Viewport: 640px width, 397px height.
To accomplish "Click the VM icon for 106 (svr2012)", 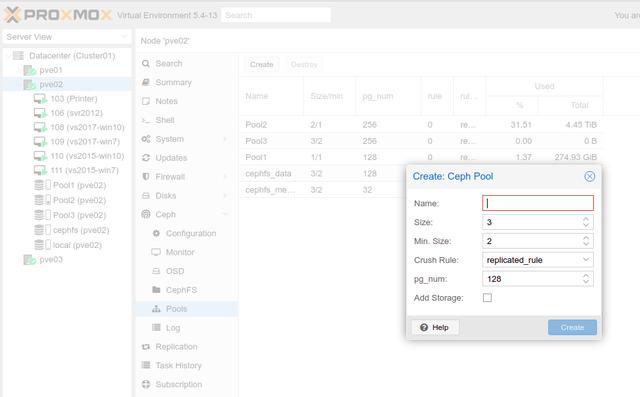I will point(40,113).
